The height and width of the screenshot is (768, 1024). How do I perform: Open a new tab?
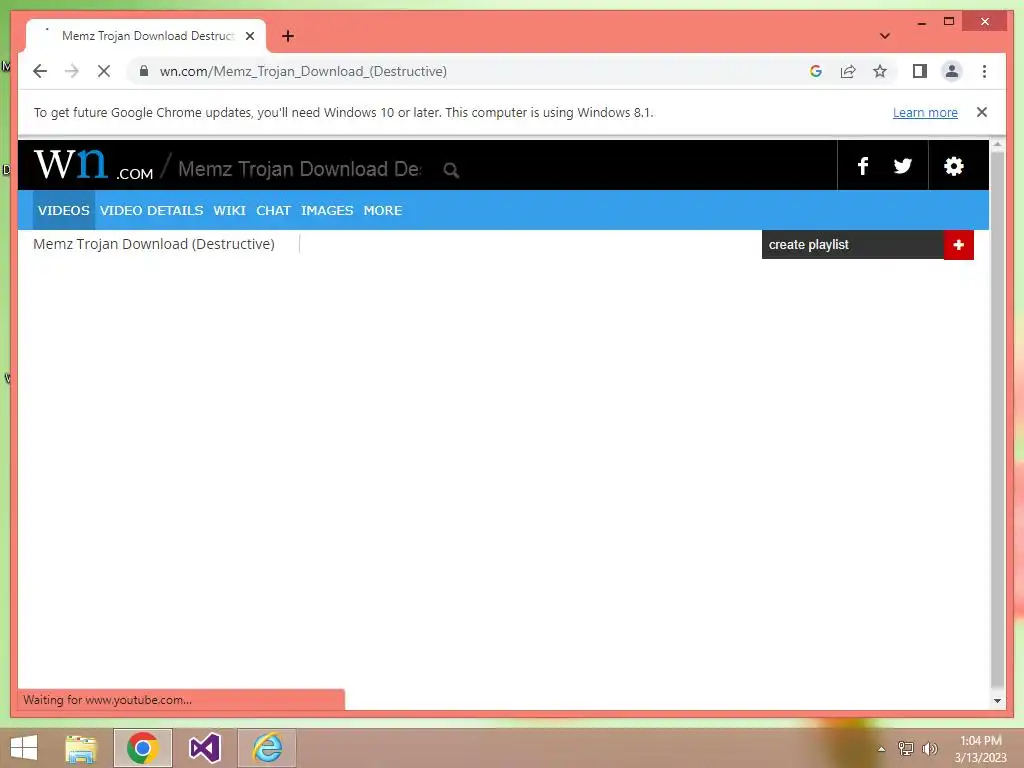(288, 36)
